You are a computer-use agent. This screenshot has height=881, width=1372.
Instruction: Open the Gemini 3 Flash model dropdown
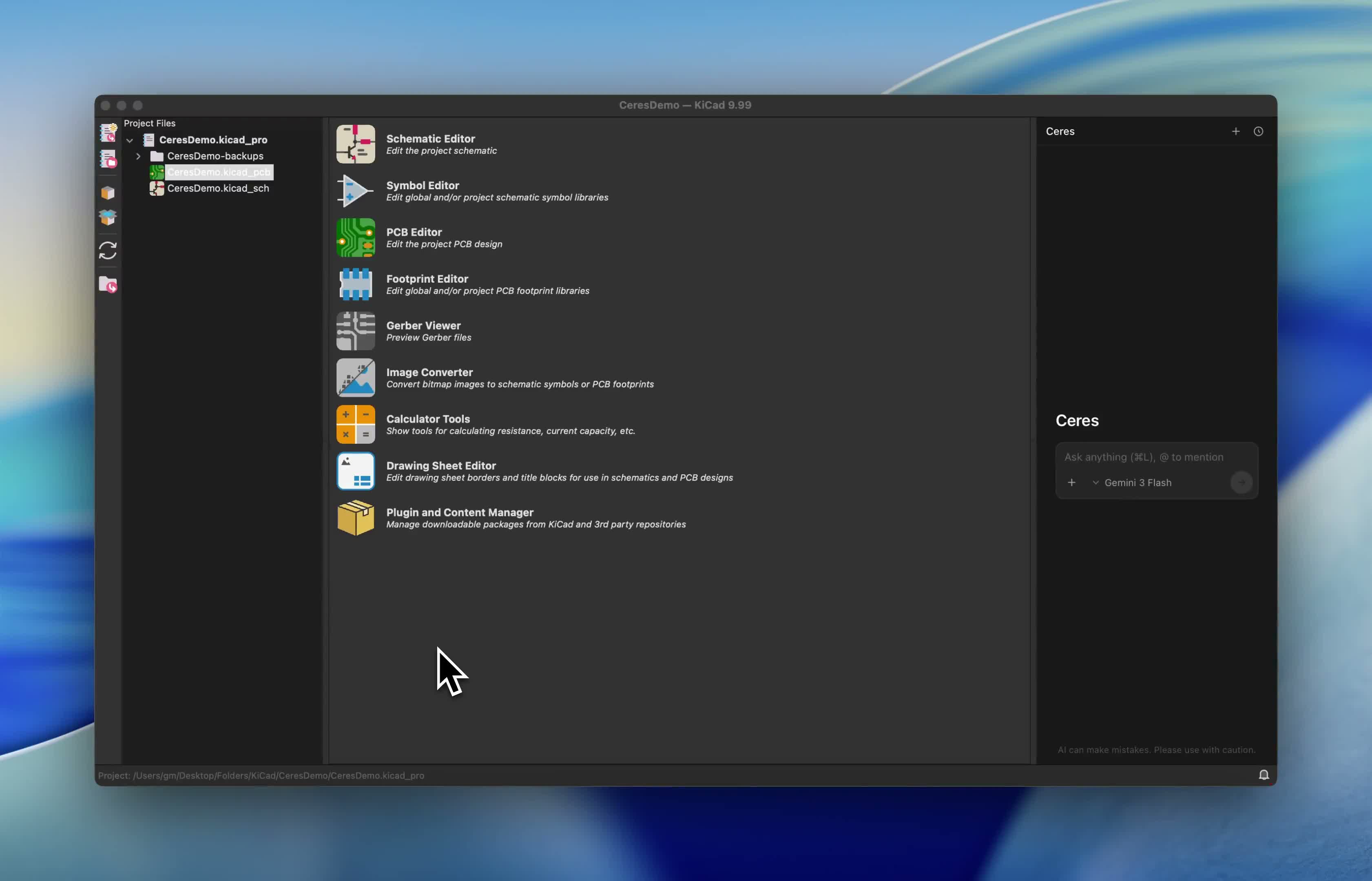[x=1131, y=483]
